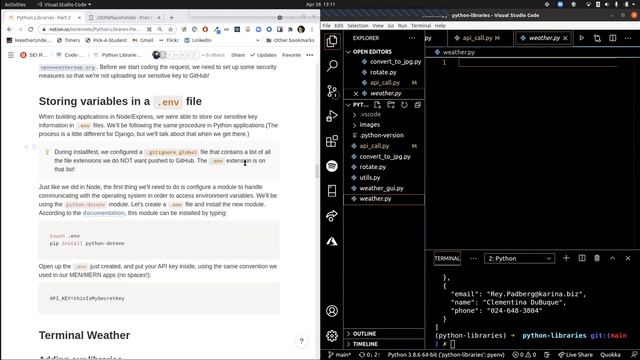Bookmark the page with star icon

[x=171, y=29]
